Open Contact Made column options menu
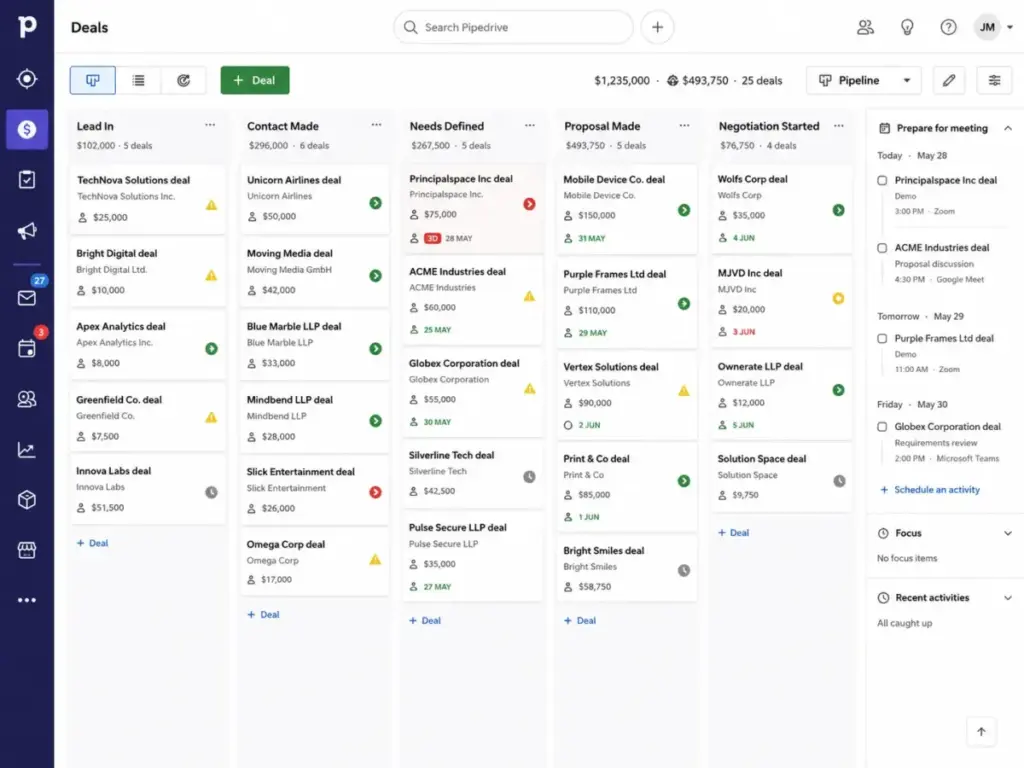This screenshot has height=768, width=1024. 376,125
